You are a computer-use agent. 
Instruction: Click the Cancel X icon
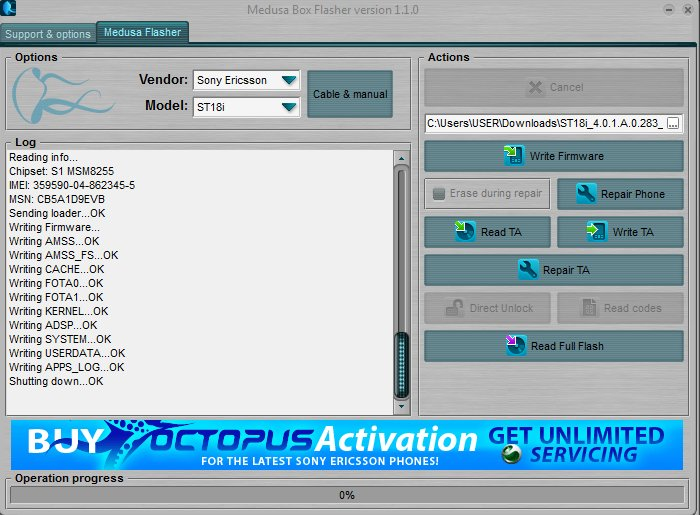coord(535,87)
